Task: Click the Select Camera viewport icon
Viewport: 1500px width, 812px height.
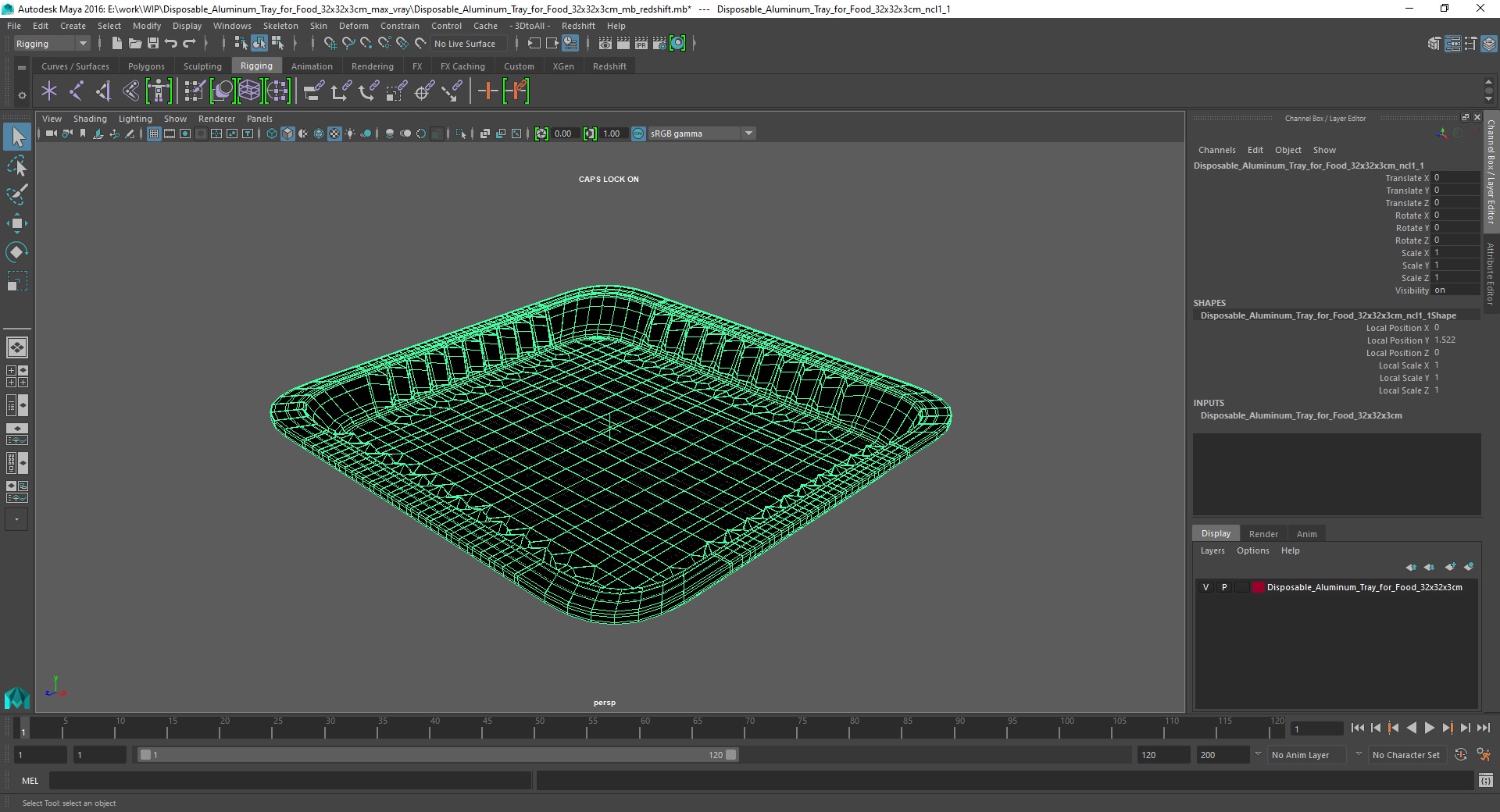Action: click(52, 134)
